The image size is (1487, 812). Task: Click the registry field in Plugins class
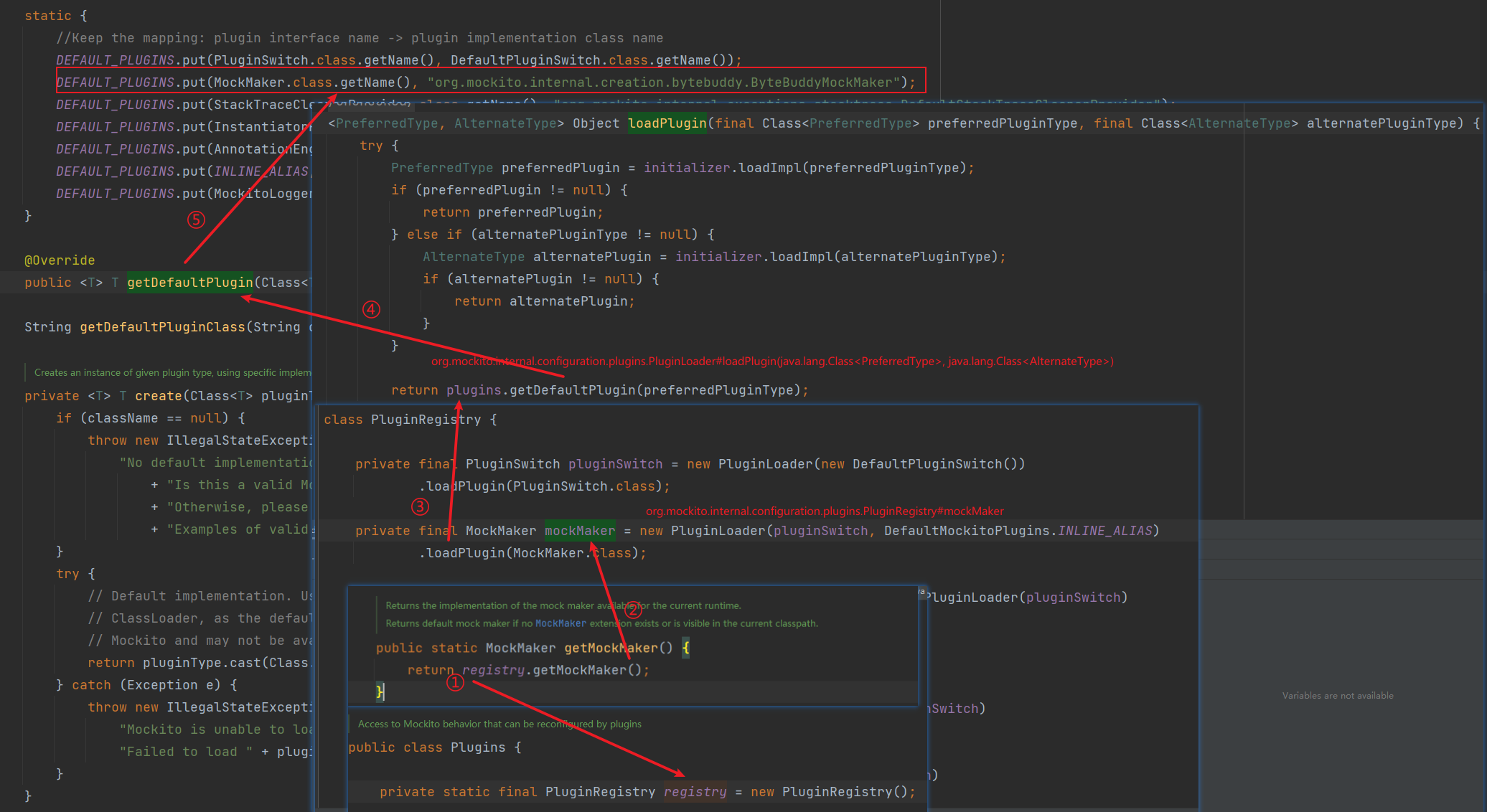(x=695, y=792)
